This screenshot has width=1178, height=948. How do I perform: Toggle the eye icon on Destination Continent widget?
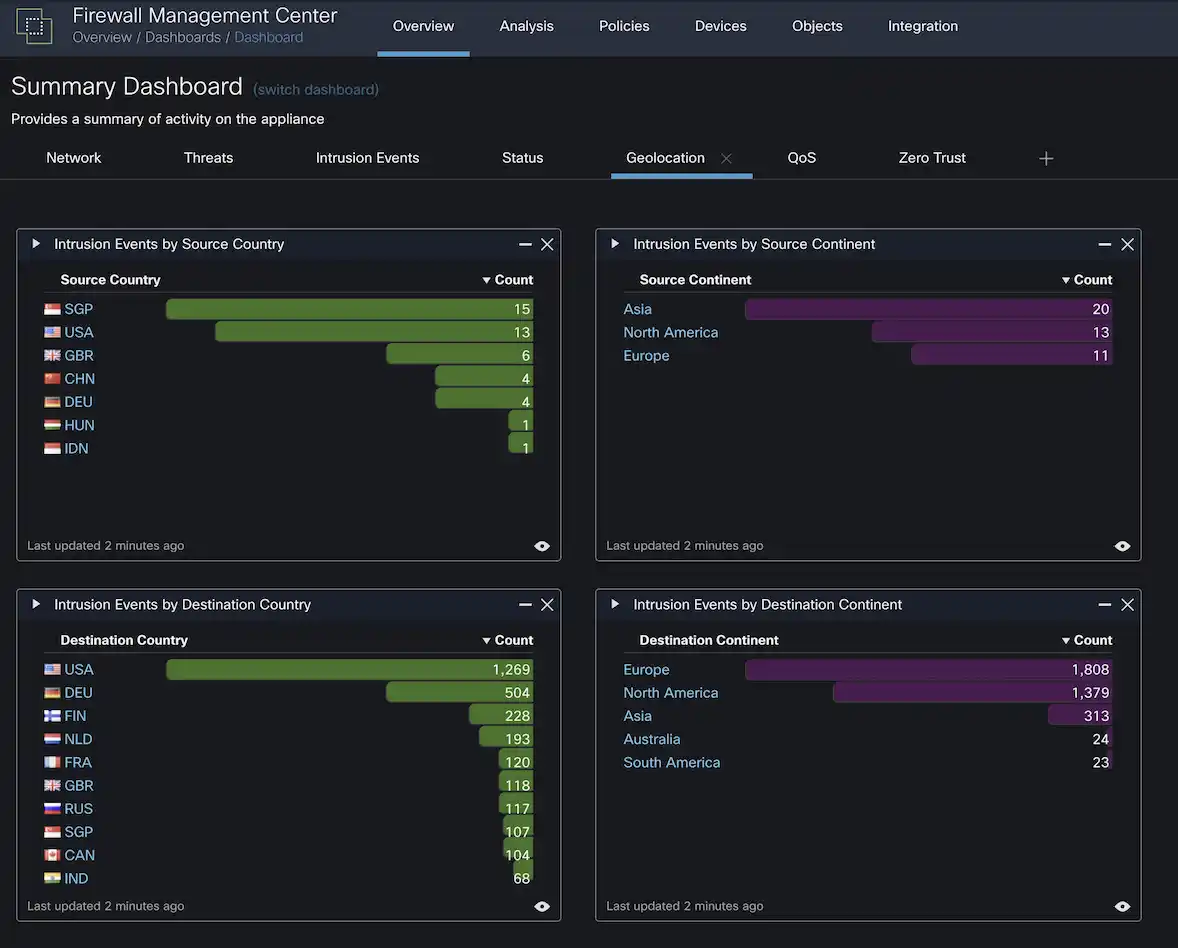point(1121,906)
